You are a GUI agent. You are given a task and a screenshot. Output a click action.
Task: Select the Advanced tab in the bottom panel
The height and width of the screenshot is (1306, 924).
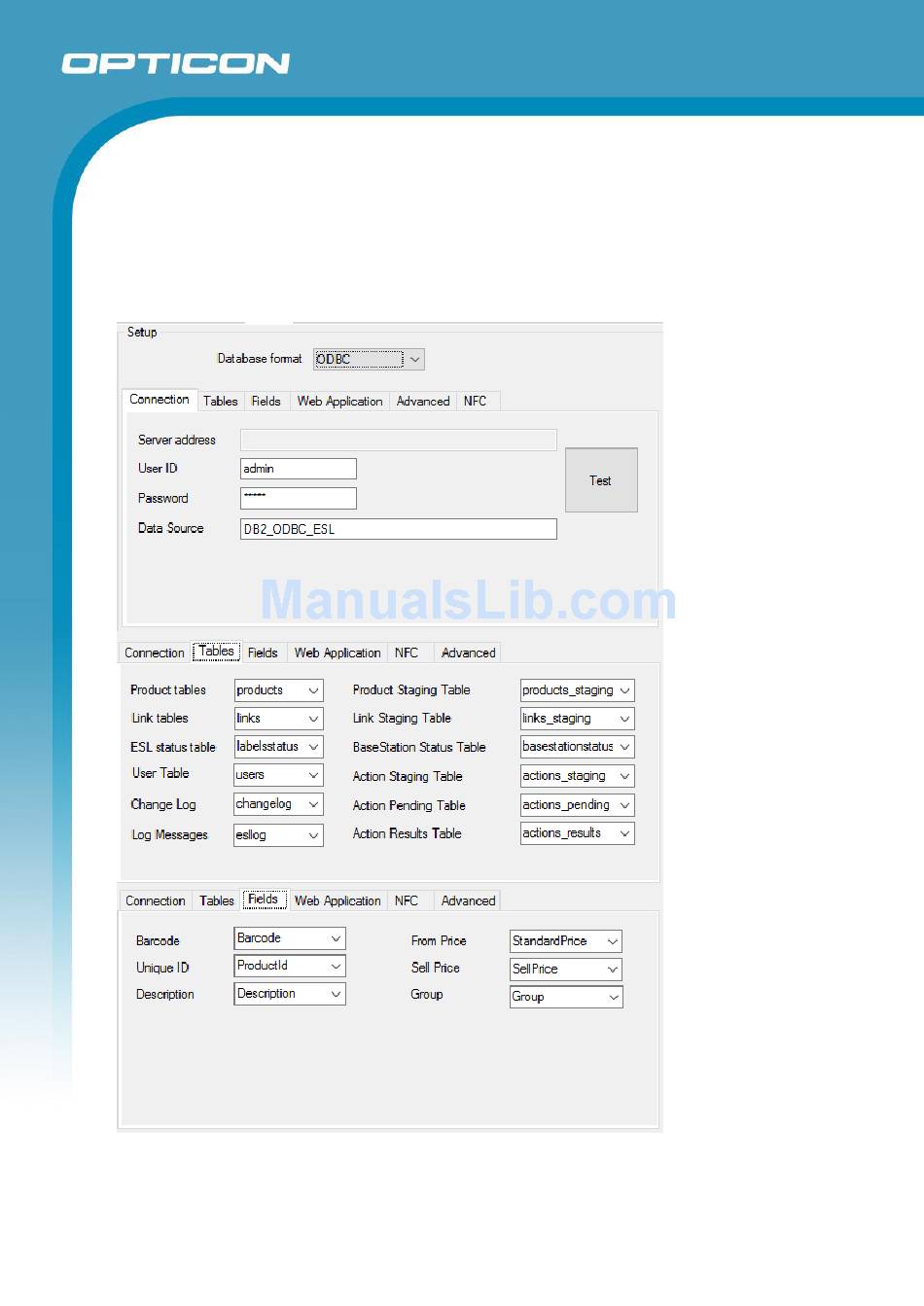click(x=468, y=900)
